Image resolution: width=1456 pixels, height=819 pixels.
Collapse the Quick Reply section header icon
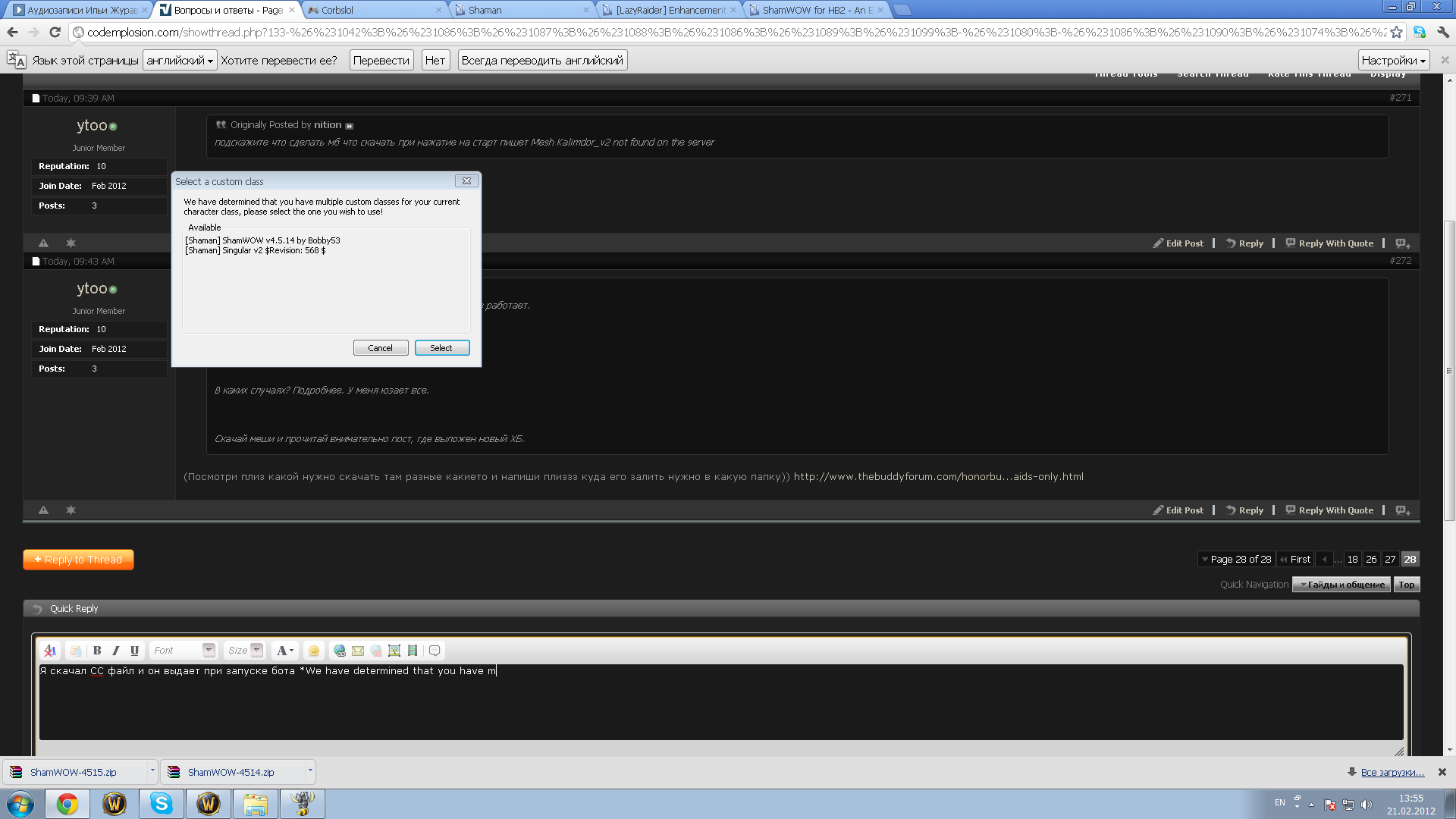click(37, 609)
